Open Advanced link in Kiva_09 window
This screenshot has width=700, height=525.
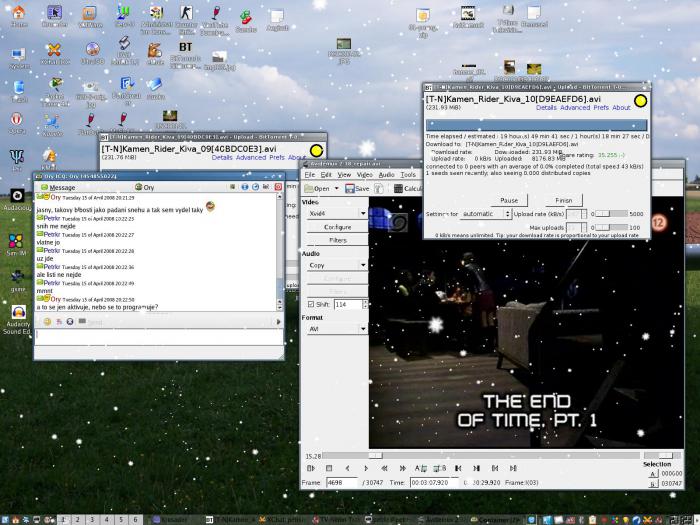click(251, 158)
